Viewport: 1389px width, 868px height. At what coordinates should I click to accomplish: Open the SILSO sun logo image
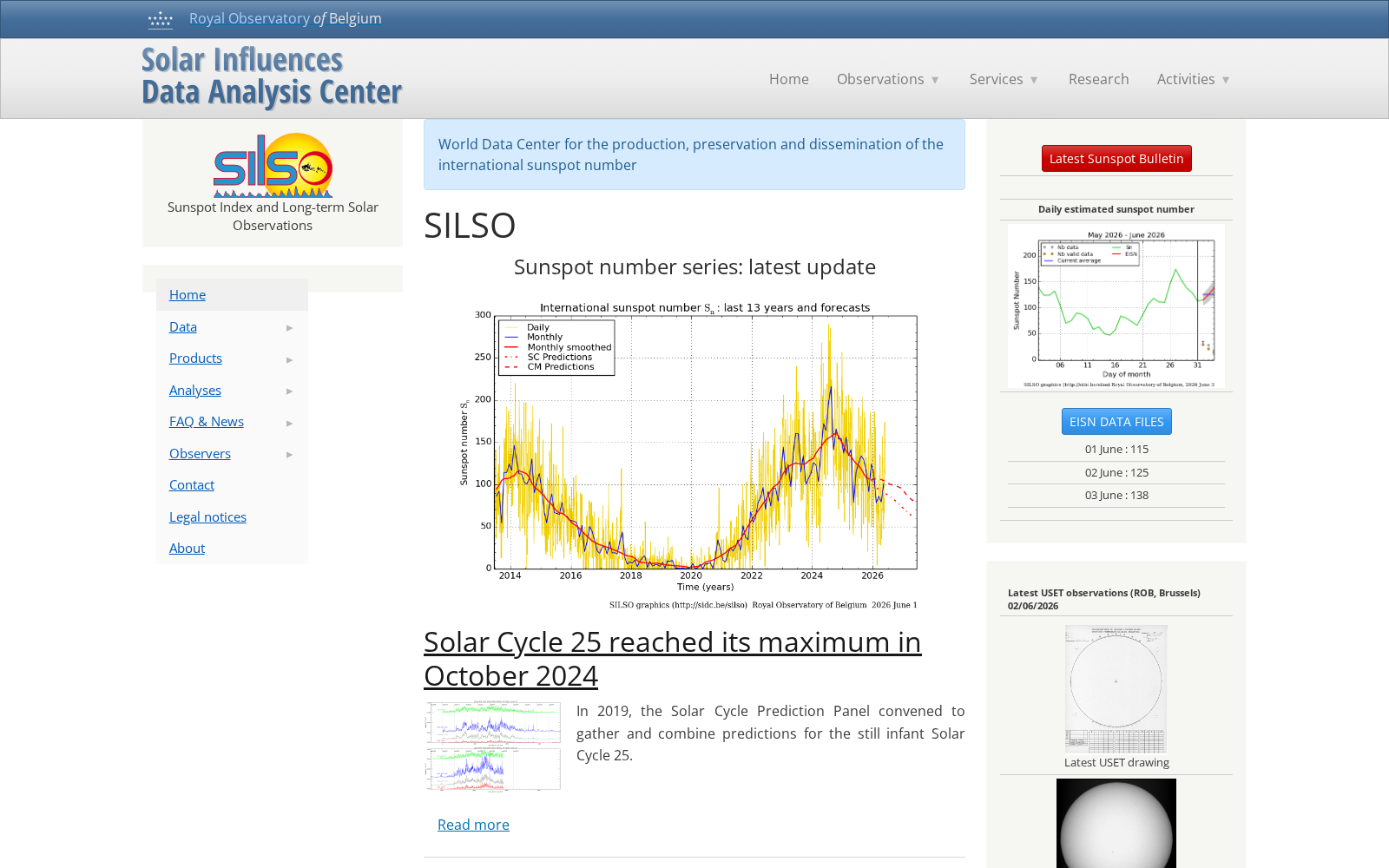coord(273,165)
